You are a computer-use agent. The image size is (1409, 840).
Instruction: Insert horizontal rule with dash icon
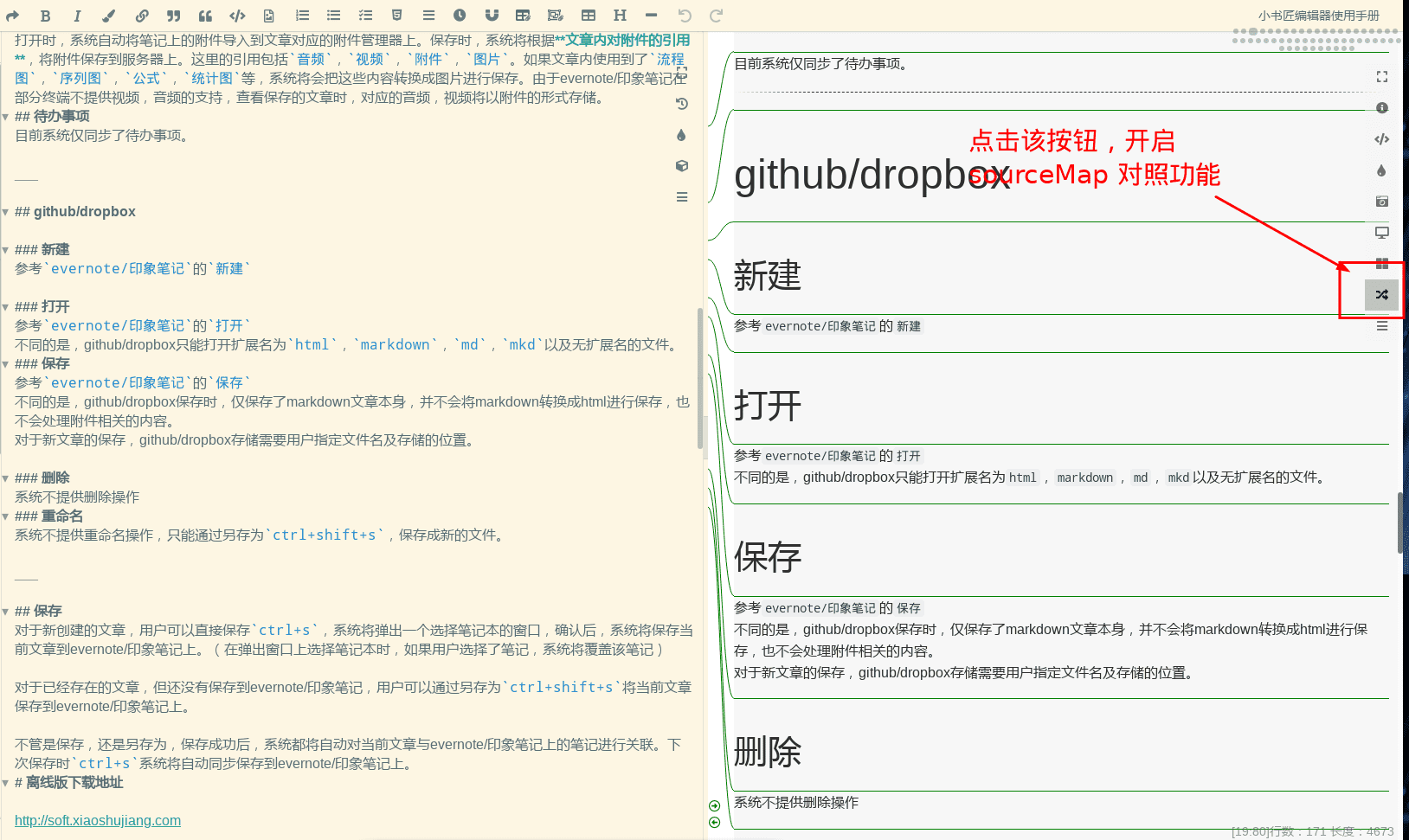(651, 16)
